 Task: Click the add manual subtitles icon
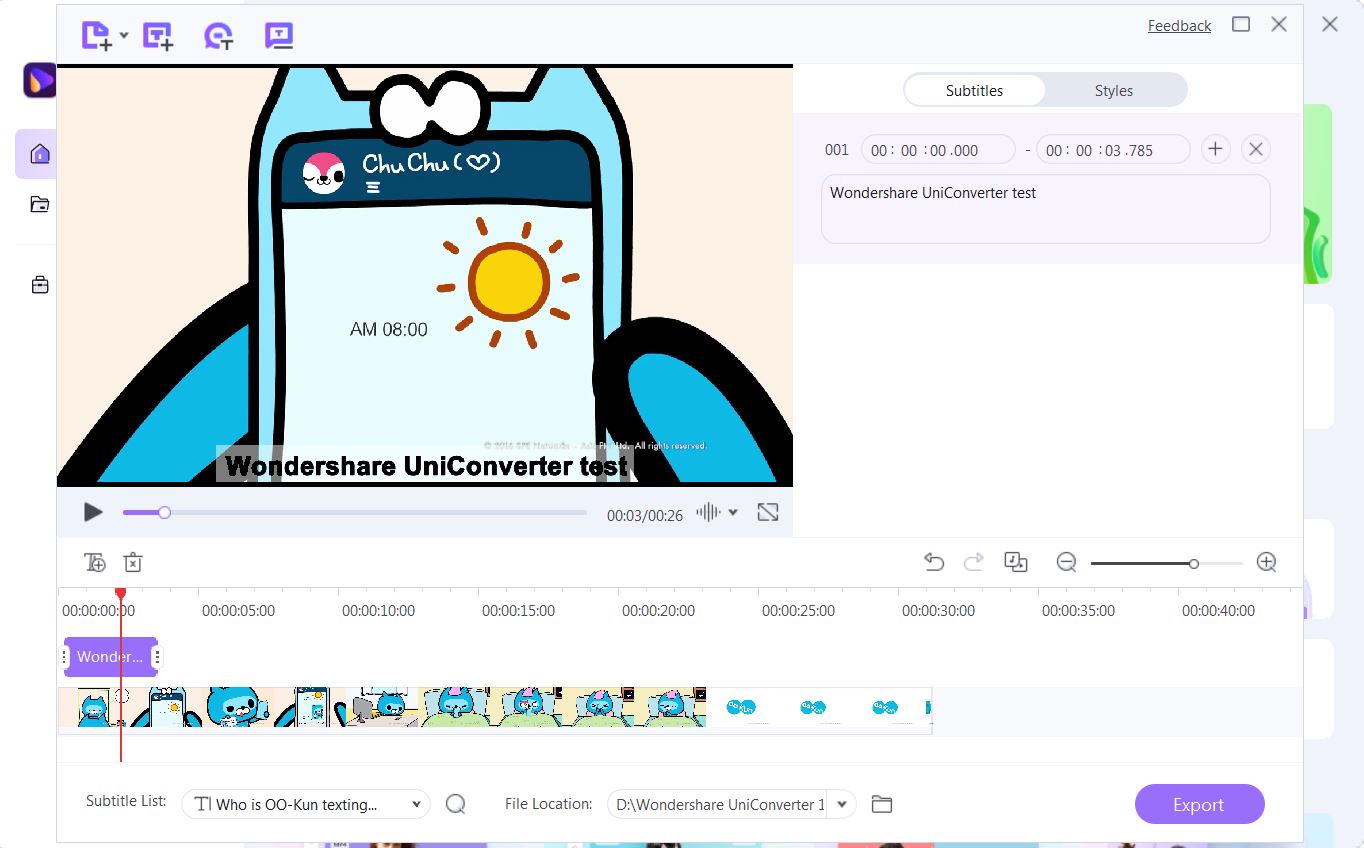coord(158,36)
